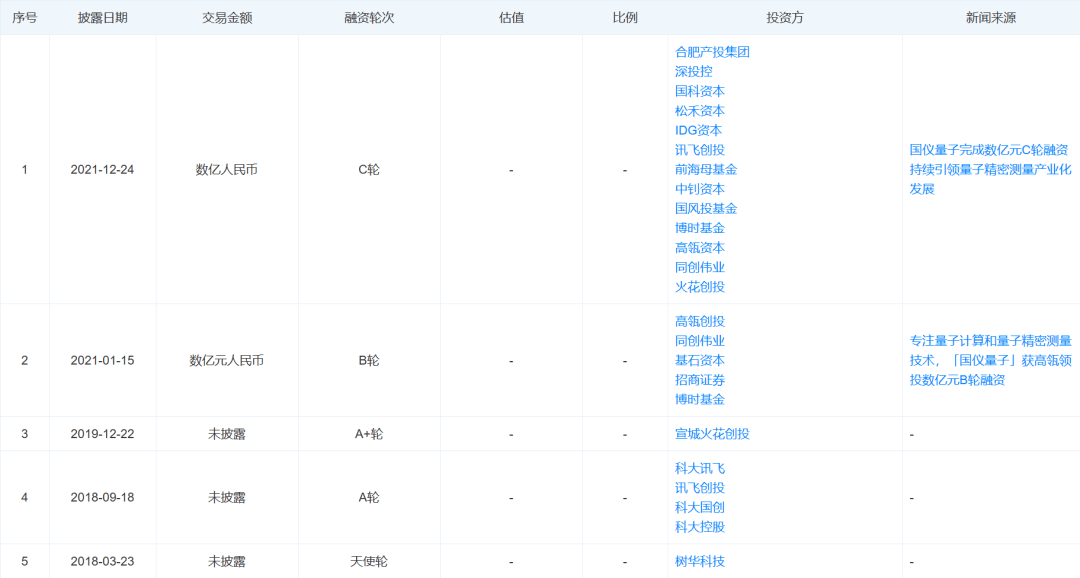
Task: Select the date cell 2019-12-22
Action: click(102, 434)
